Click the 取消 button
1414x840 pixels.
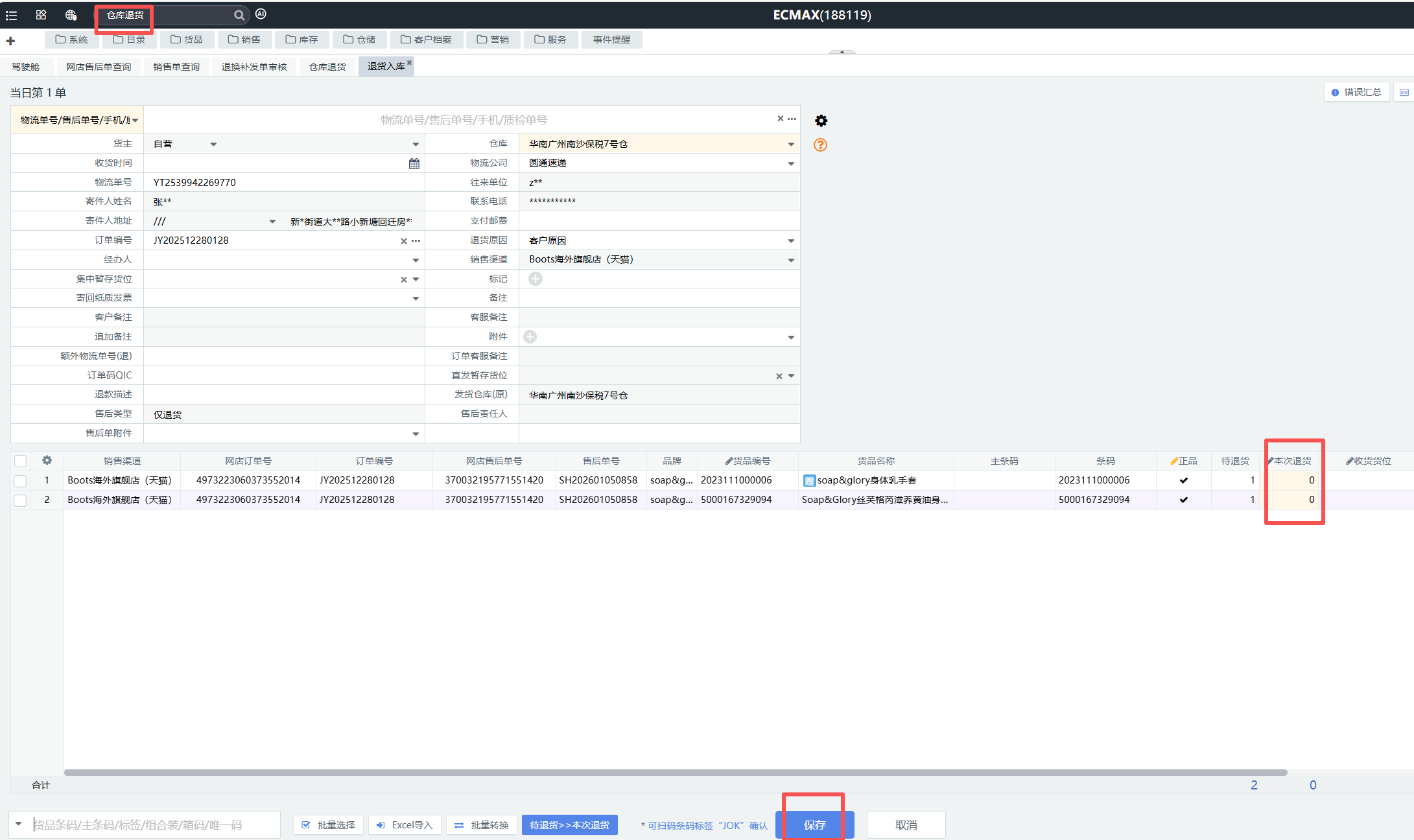click(906, 825)
